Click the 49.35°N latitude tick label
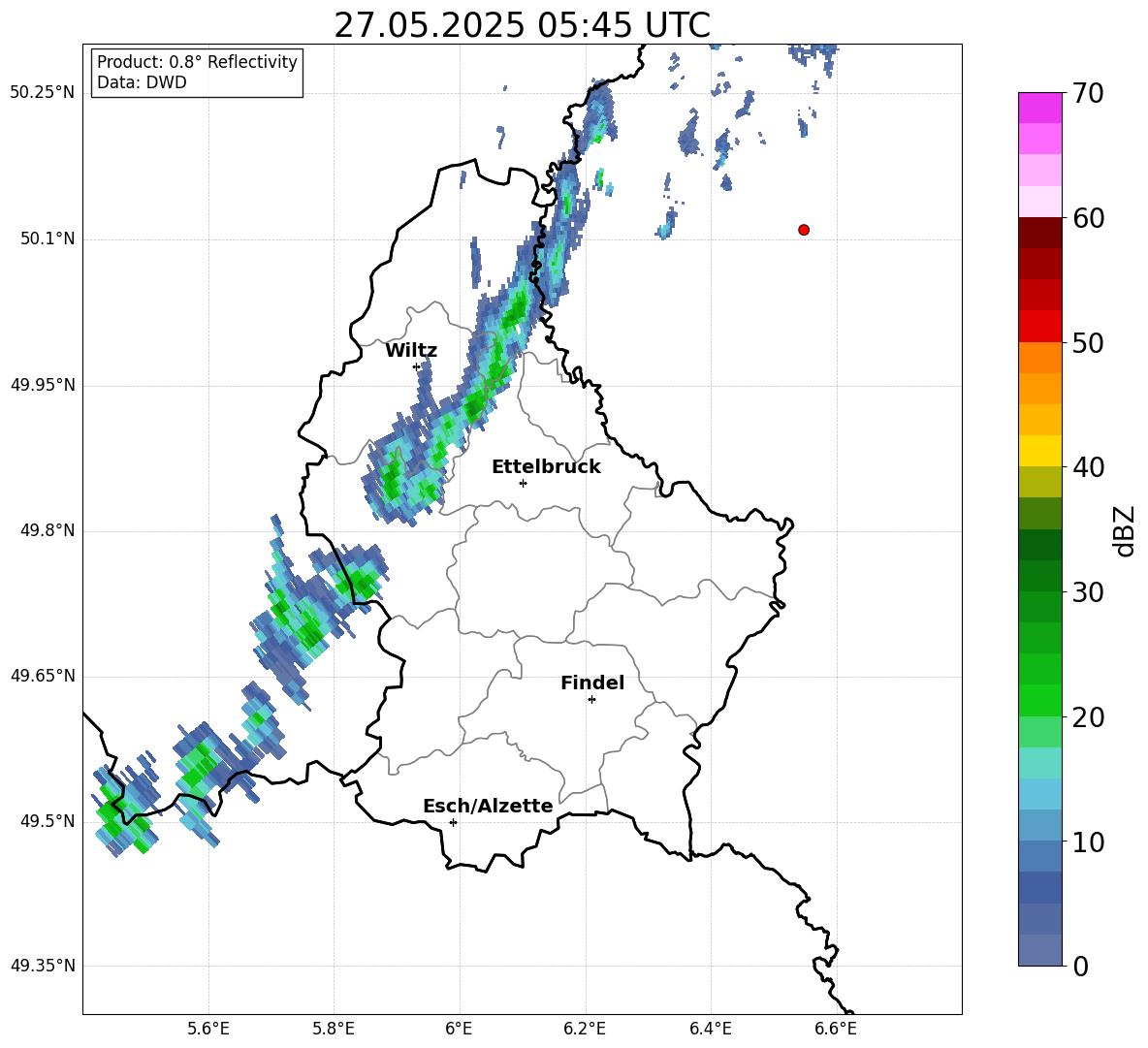Screen dimensions: 1148x1048 click(43, 966)
